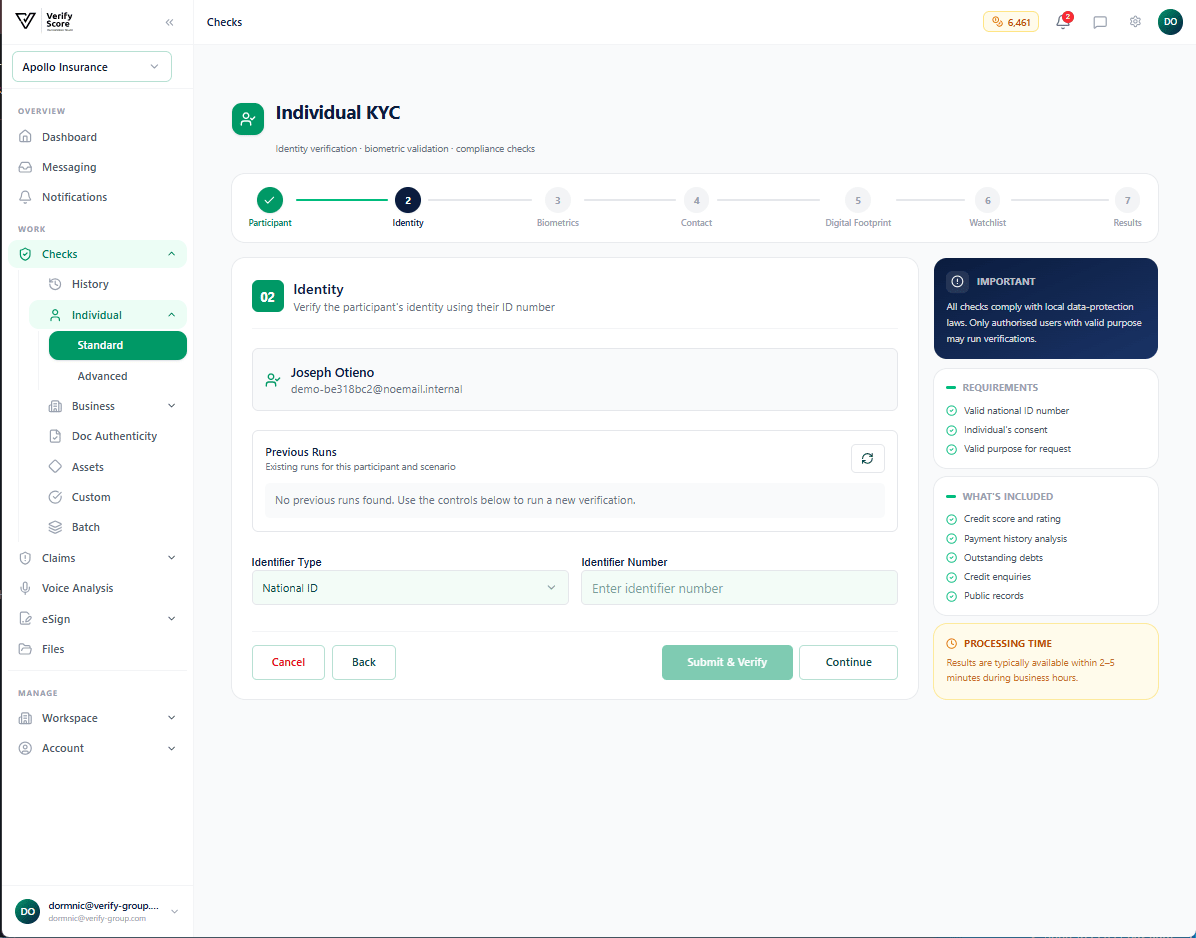Click the Checks breadcrumb title
This screenshot has height=938, width=1196.
[x=224, y=22]
